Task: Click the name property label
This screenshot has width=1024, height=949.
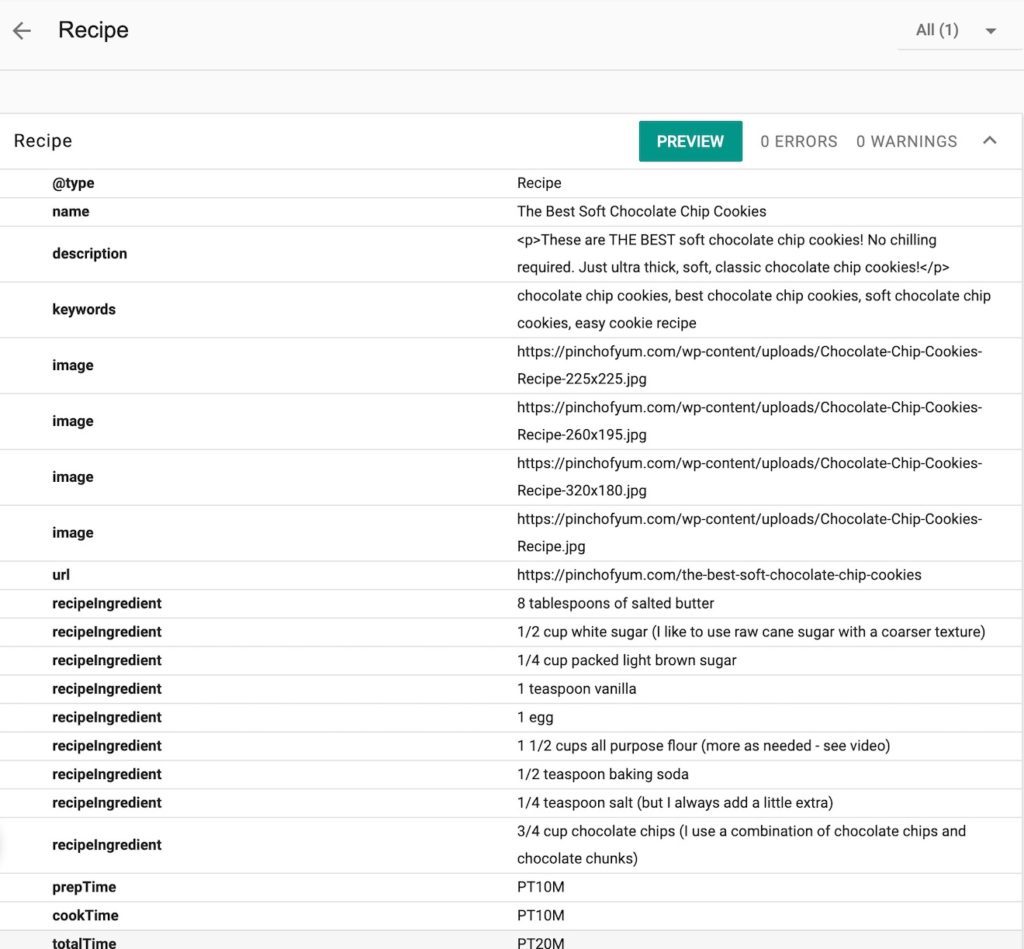Action: (71, 212)
